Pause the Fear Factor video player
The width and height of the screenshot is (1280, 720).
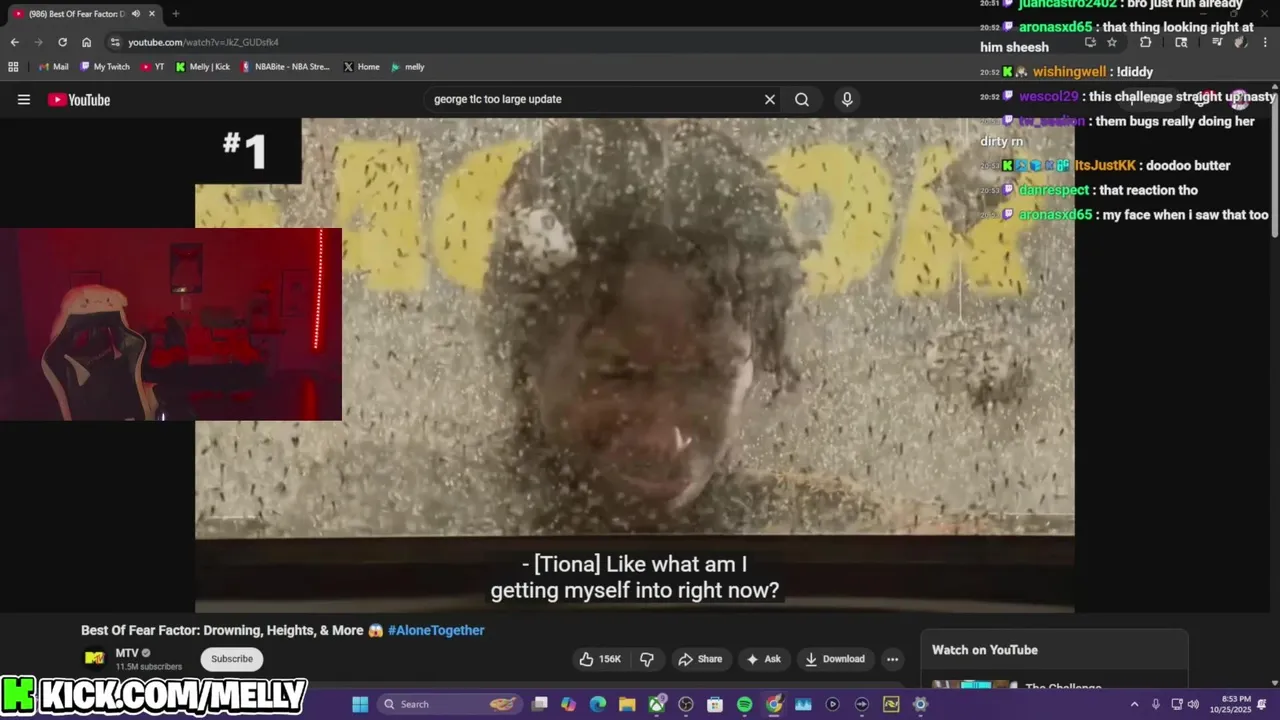pyautogui.click(x=634, y=365)
